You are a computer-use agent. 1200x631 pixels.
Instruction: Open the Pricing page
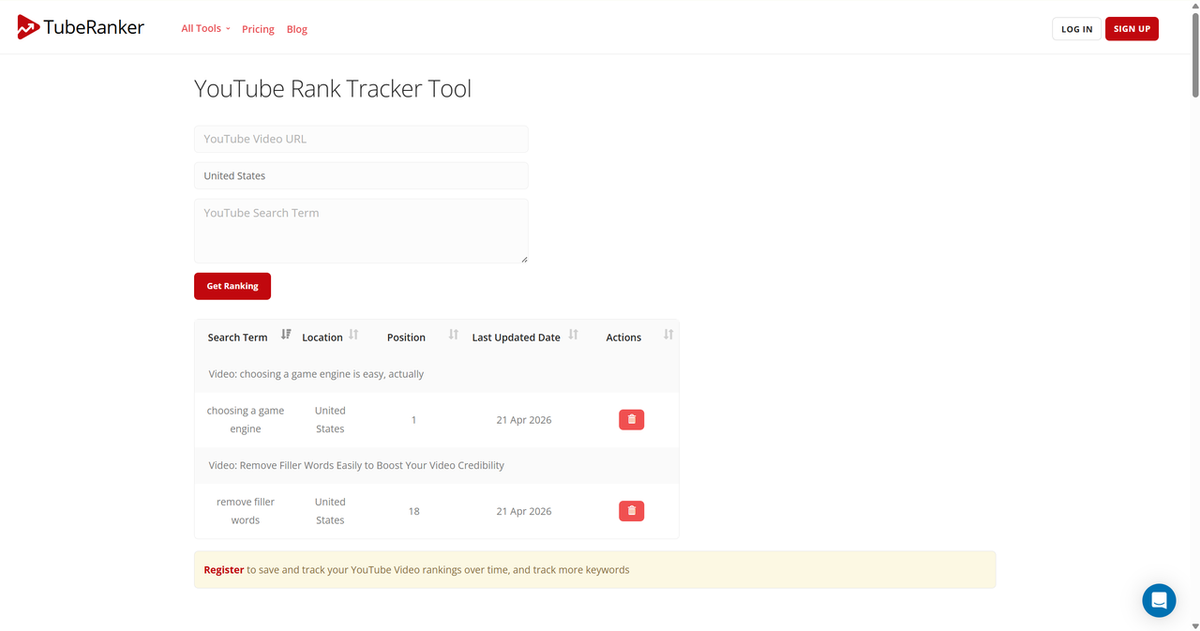258,29
